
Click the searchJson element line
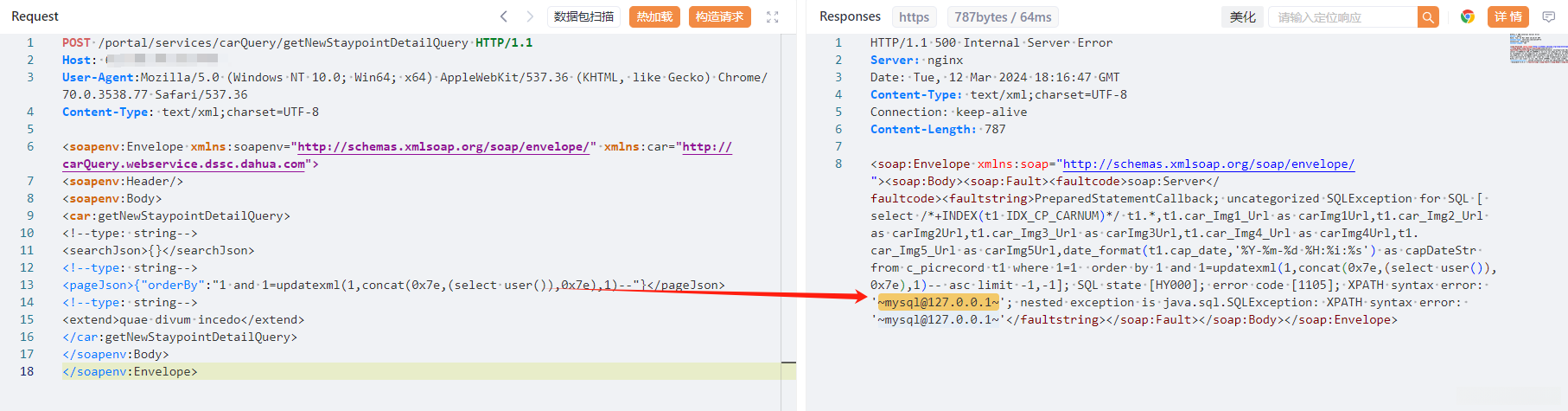pyautogui.click(x=158, y=250)
